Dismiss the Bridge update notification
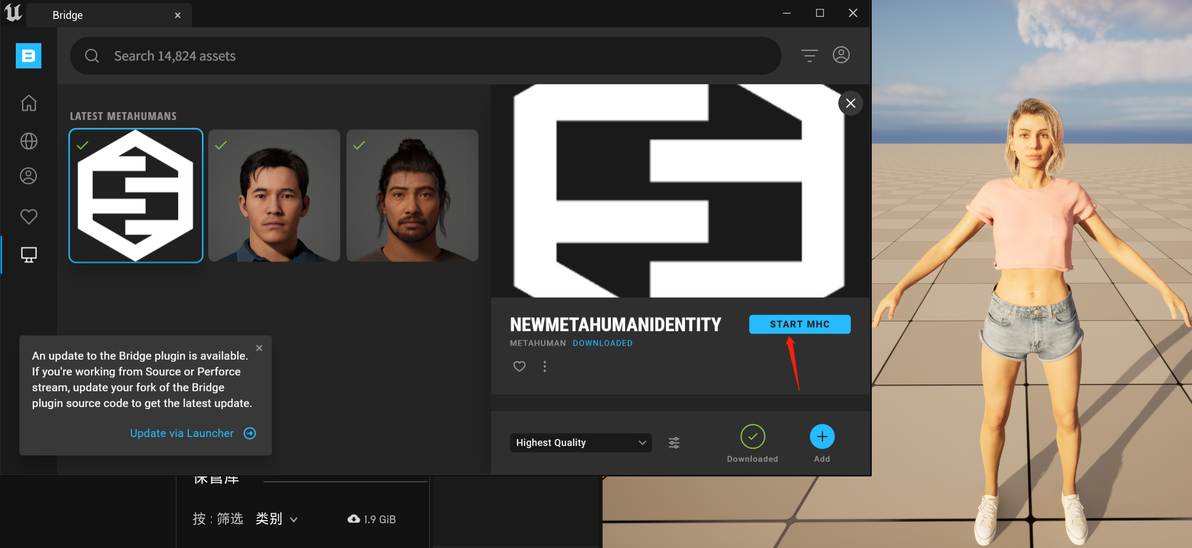Viewport: 1192px width, 548px height. pyautogui.click(x=259, y=348)
